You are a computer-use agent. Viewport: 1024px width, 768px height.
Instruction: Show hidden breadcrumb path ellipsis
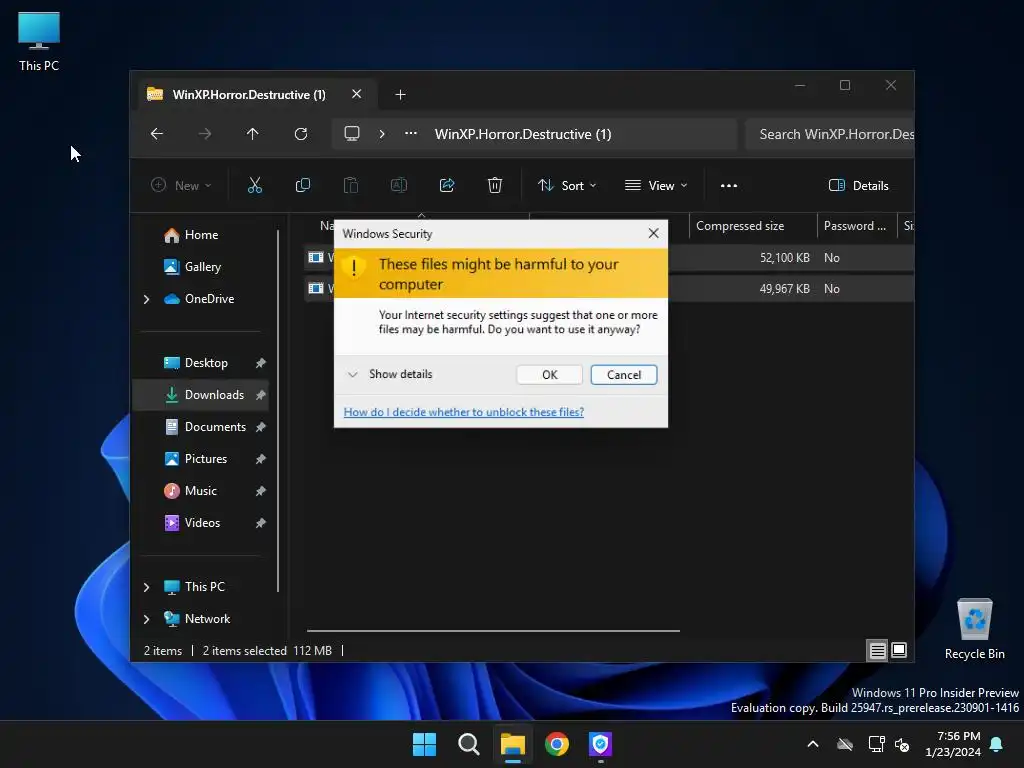411,133
